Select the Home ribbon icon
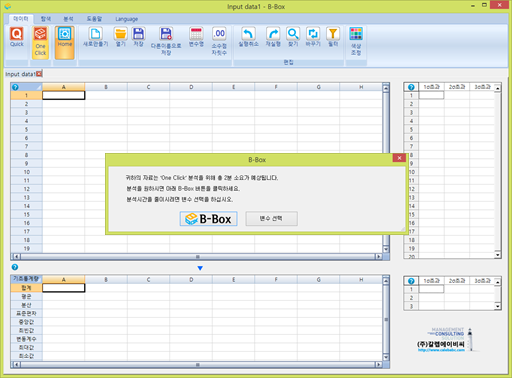This screenshot has width=512, height=378. [65, 42]
